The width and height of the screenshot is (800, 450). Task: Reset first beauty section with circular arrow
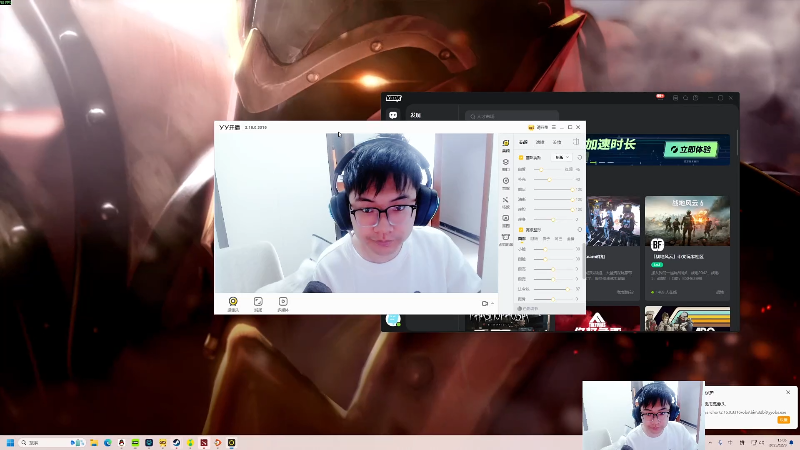point(580,158)
